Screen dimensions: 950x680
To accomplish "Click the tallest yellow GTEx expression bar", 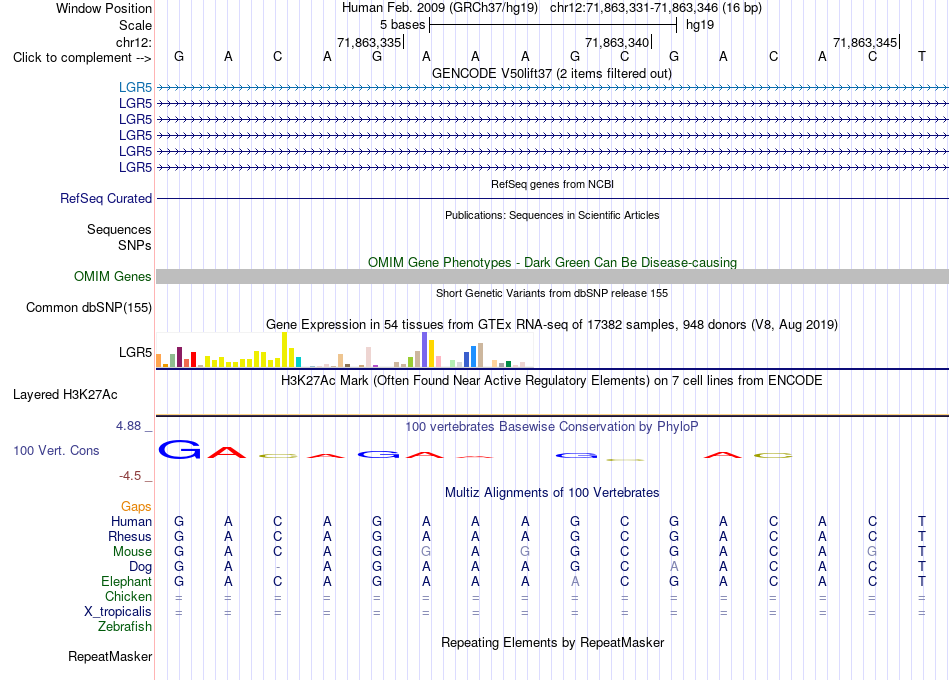I will point(284,350).
